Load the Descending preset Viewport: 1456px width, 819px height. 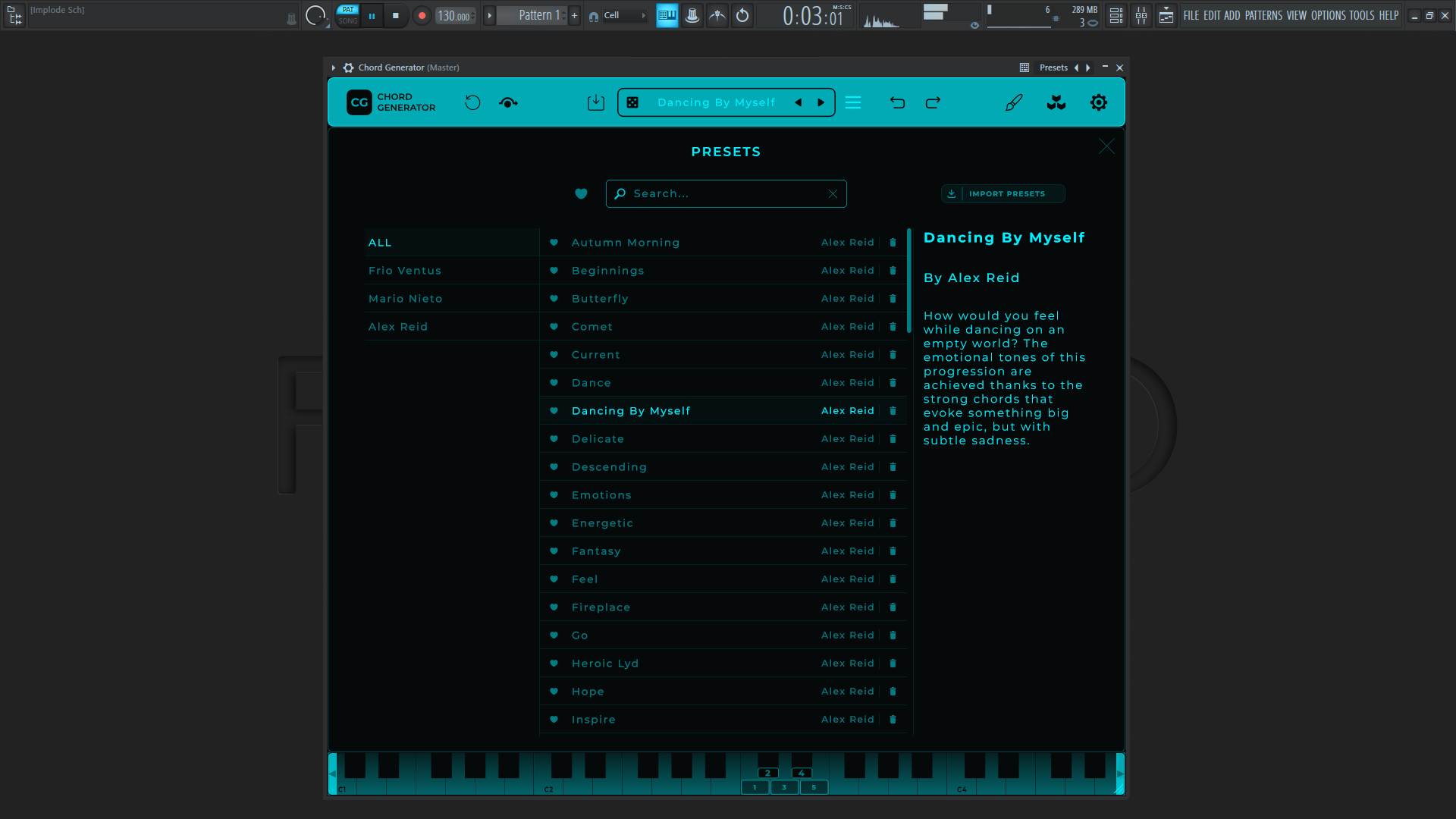tap(723, 467)
